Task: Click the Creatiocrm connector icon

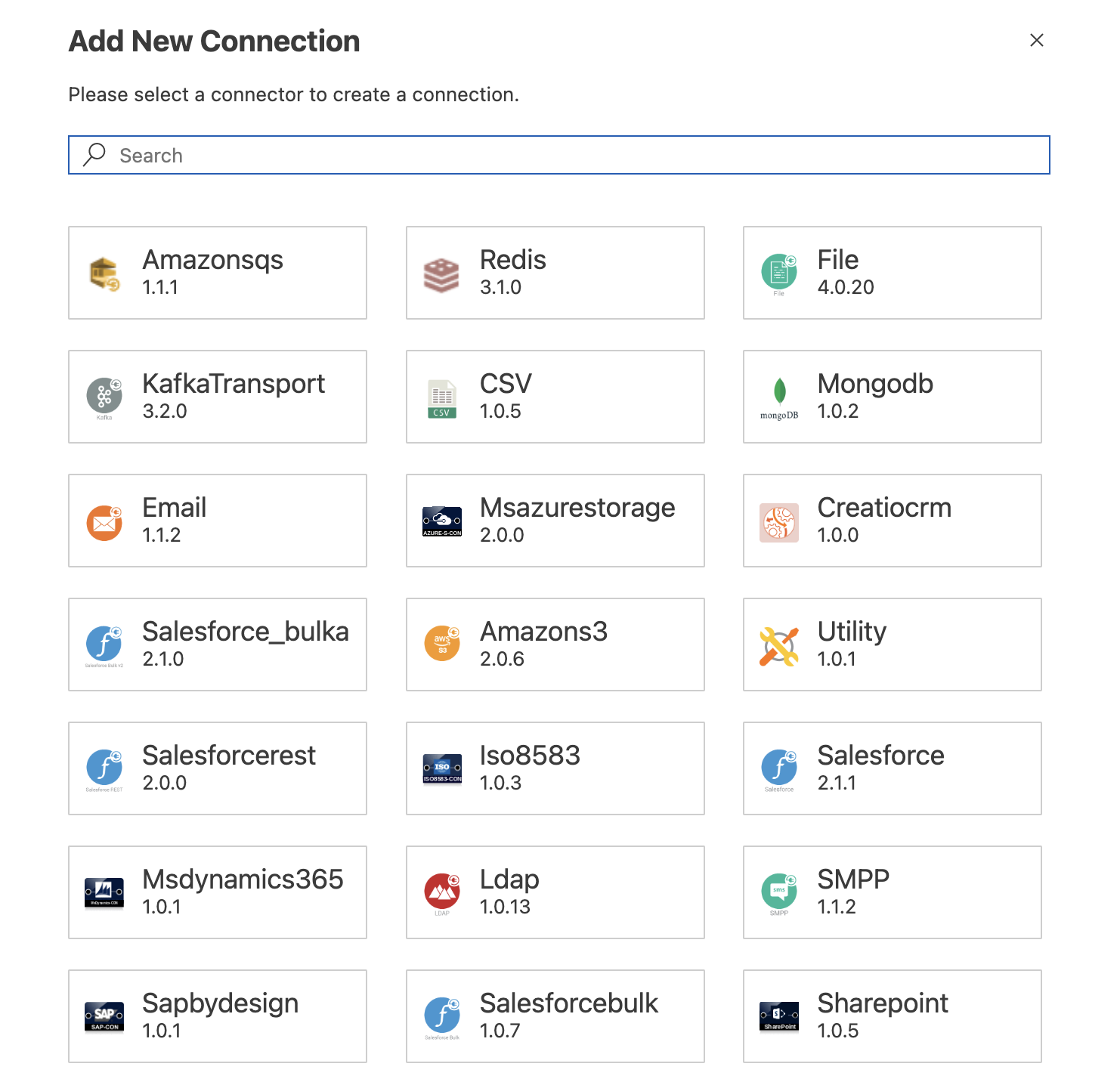Action: [778, 521]
